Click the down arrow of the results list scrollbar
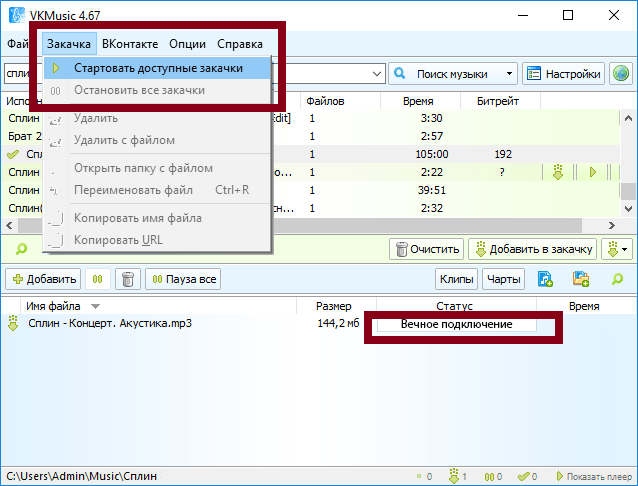Image resolution: width=638 pixels, height=486 pixels. 628,209
